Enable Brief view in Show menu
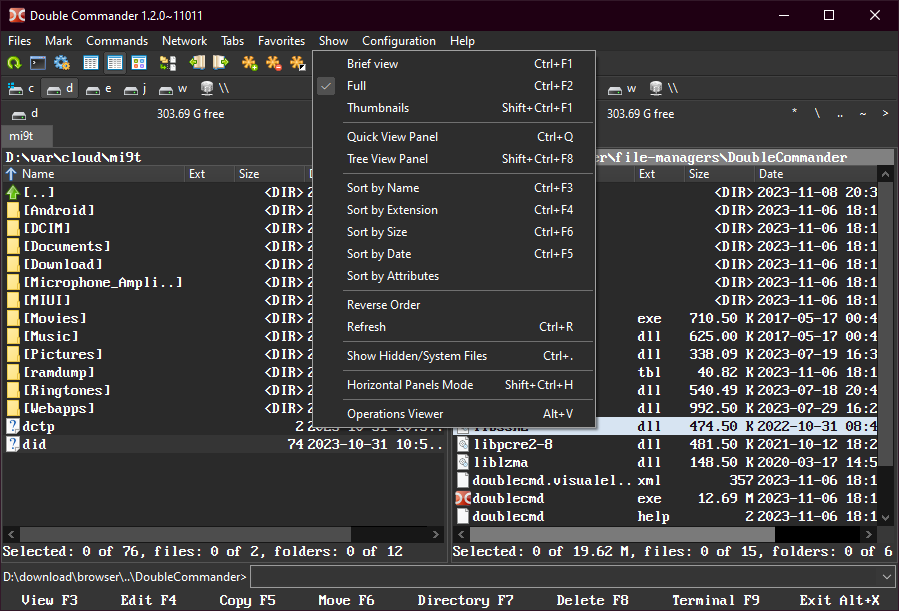The image size is (899, 611). click(372, 64)
